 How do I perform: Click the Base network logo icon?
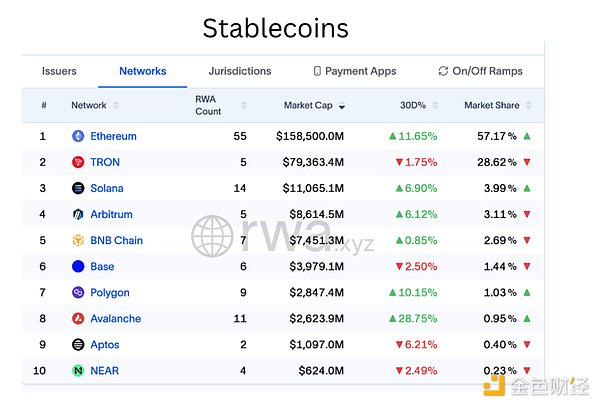coord(78,266)
